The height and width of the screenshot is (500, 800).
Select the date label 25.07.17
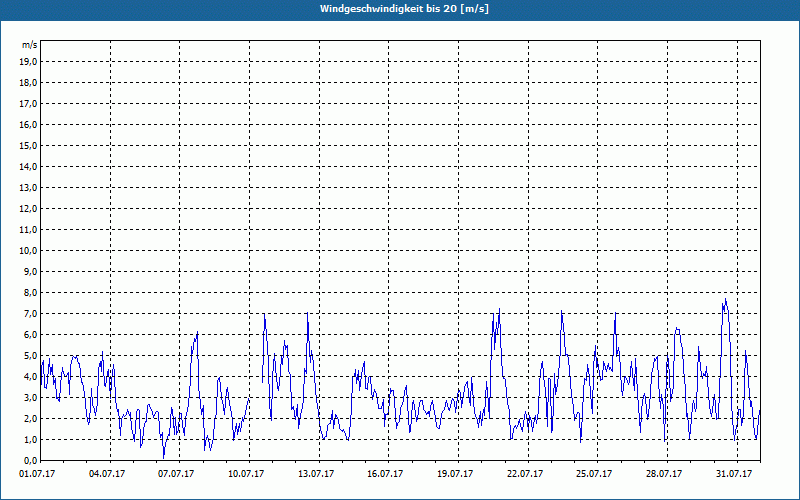[594, 474]
